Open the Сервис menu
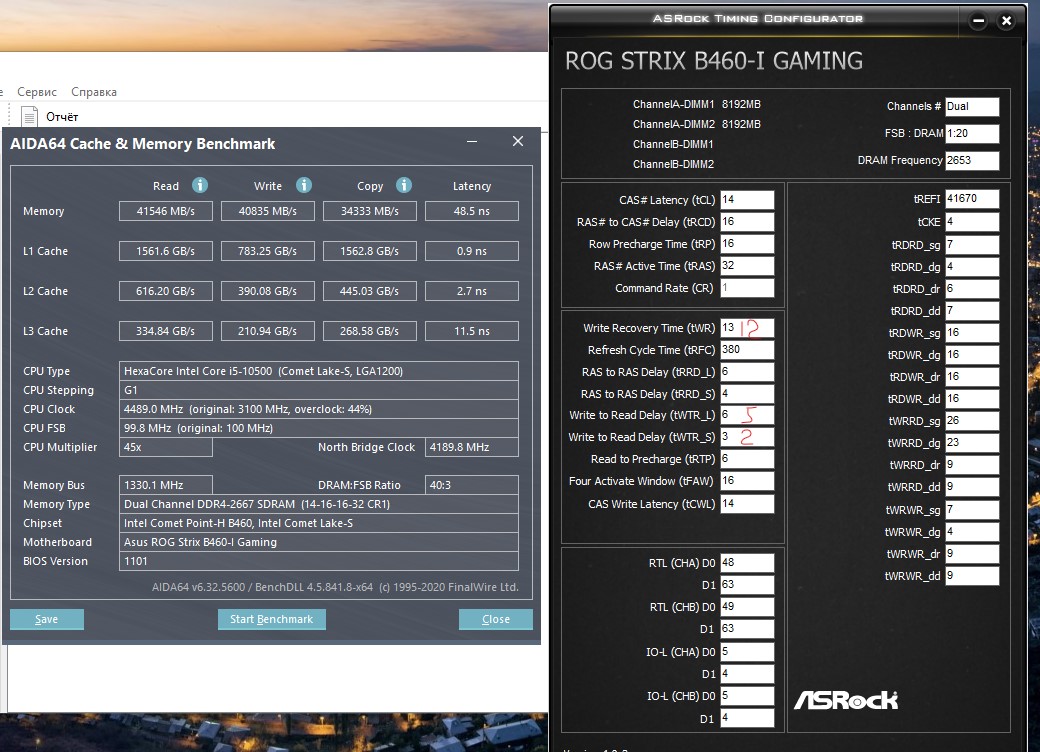Image resolution: width=1040 pixels, height=752 pixels. coord(37,92)
